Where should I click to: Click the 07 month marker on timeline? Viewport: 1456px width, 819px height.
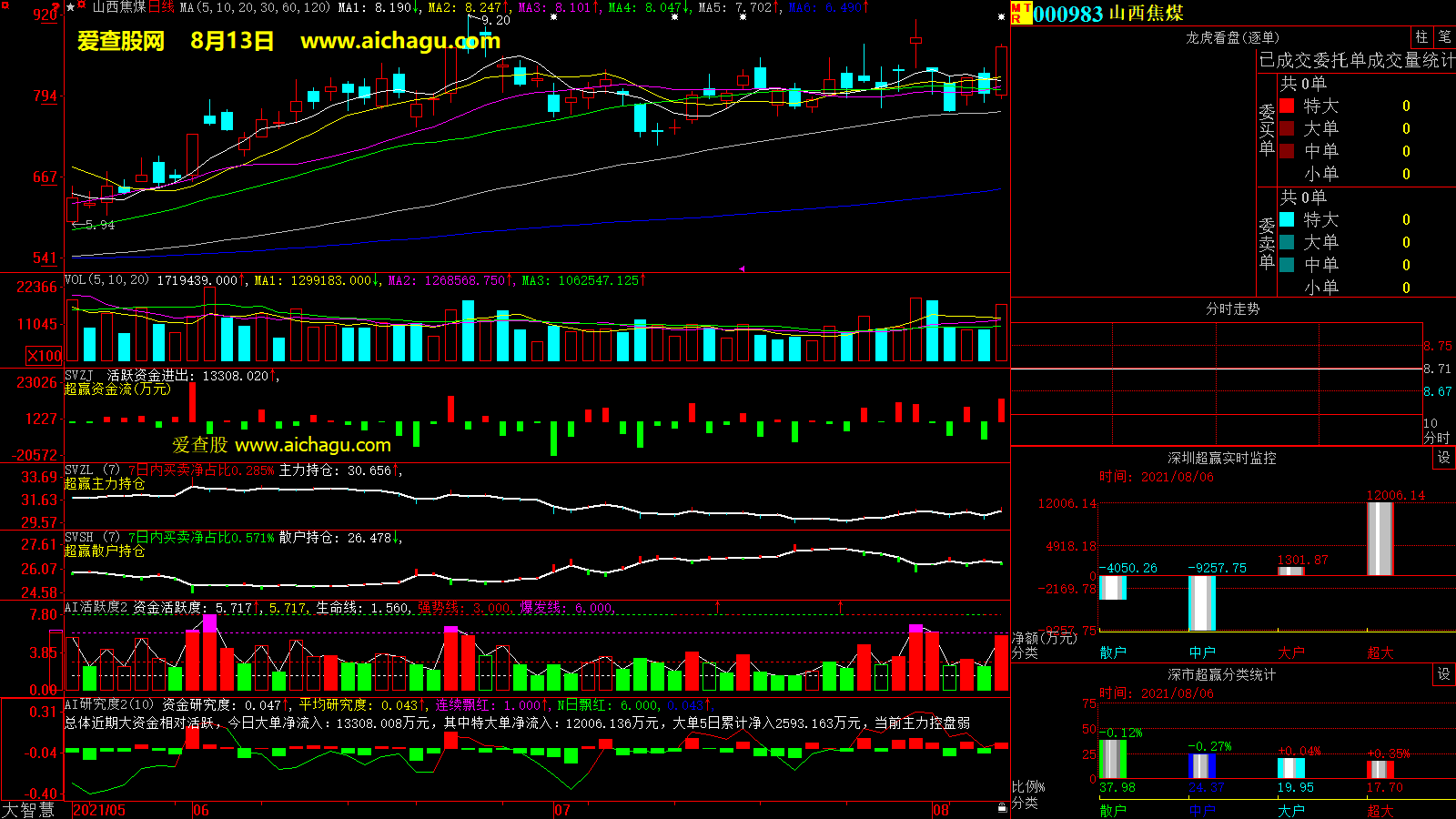pyautogui.click(x=562, y=810)
